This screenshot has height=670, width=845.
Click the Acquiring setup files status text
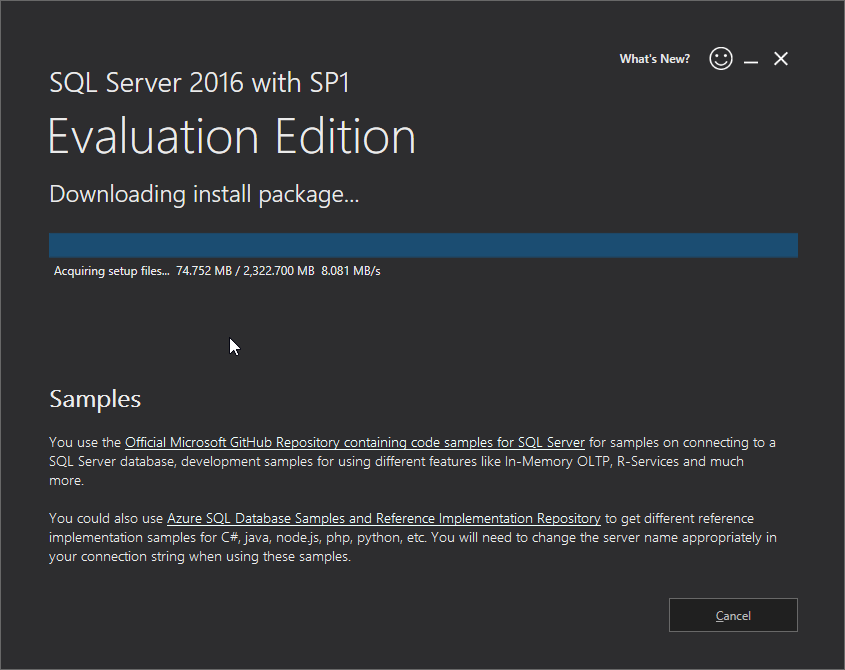tap(112, 271)
